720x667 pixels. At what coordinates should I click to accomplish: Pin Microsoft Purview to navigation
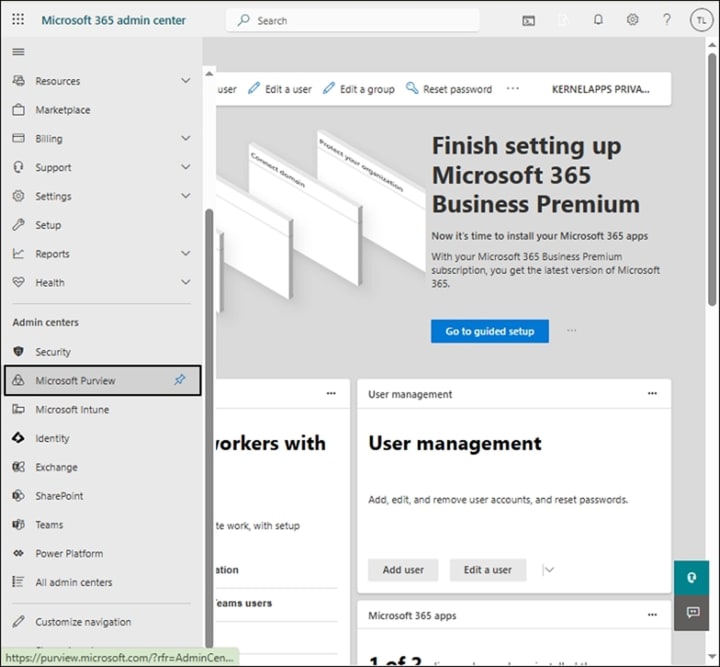point(180,380)
